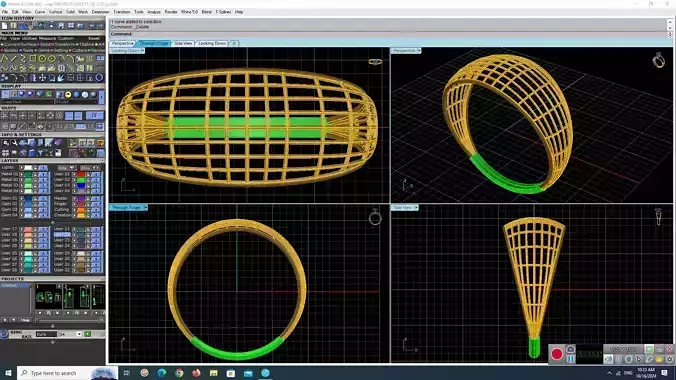Click the Trim scissors tool icon
The image size is (676, 380).
click(80, 59)
